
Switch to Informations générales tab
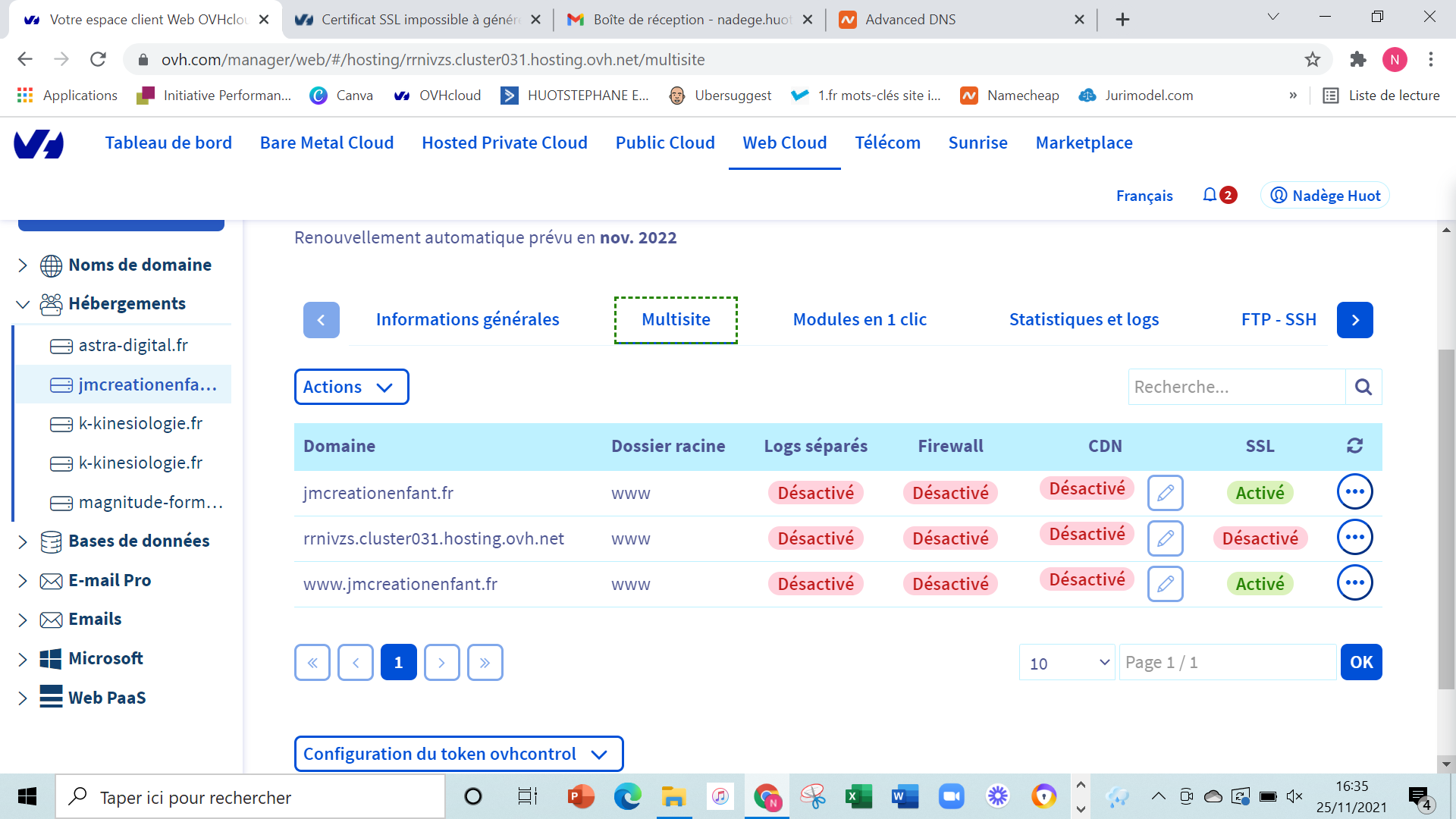tap(467, 319)
